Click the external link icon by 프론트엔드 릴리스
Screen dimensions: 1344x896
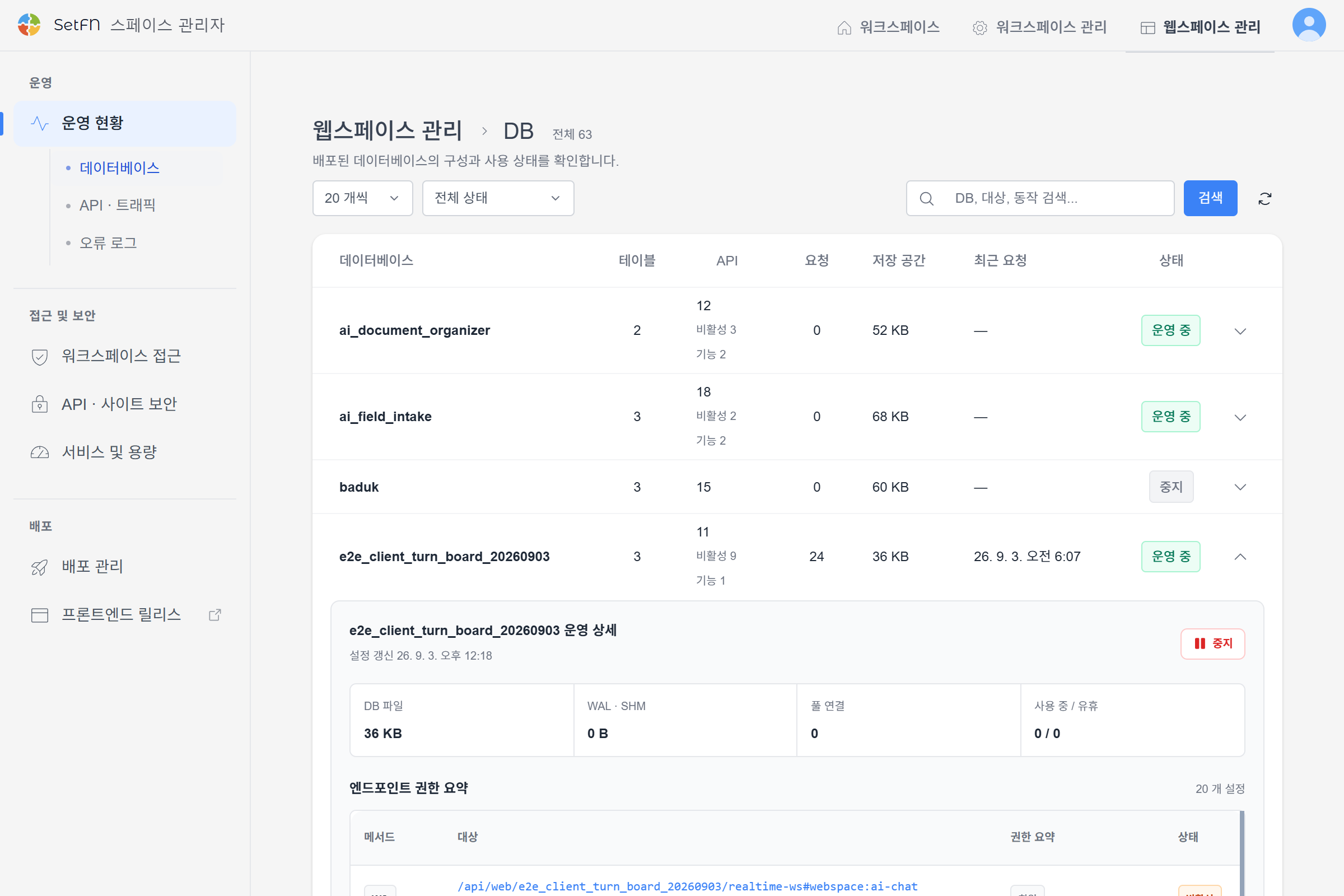pos(215,615)
